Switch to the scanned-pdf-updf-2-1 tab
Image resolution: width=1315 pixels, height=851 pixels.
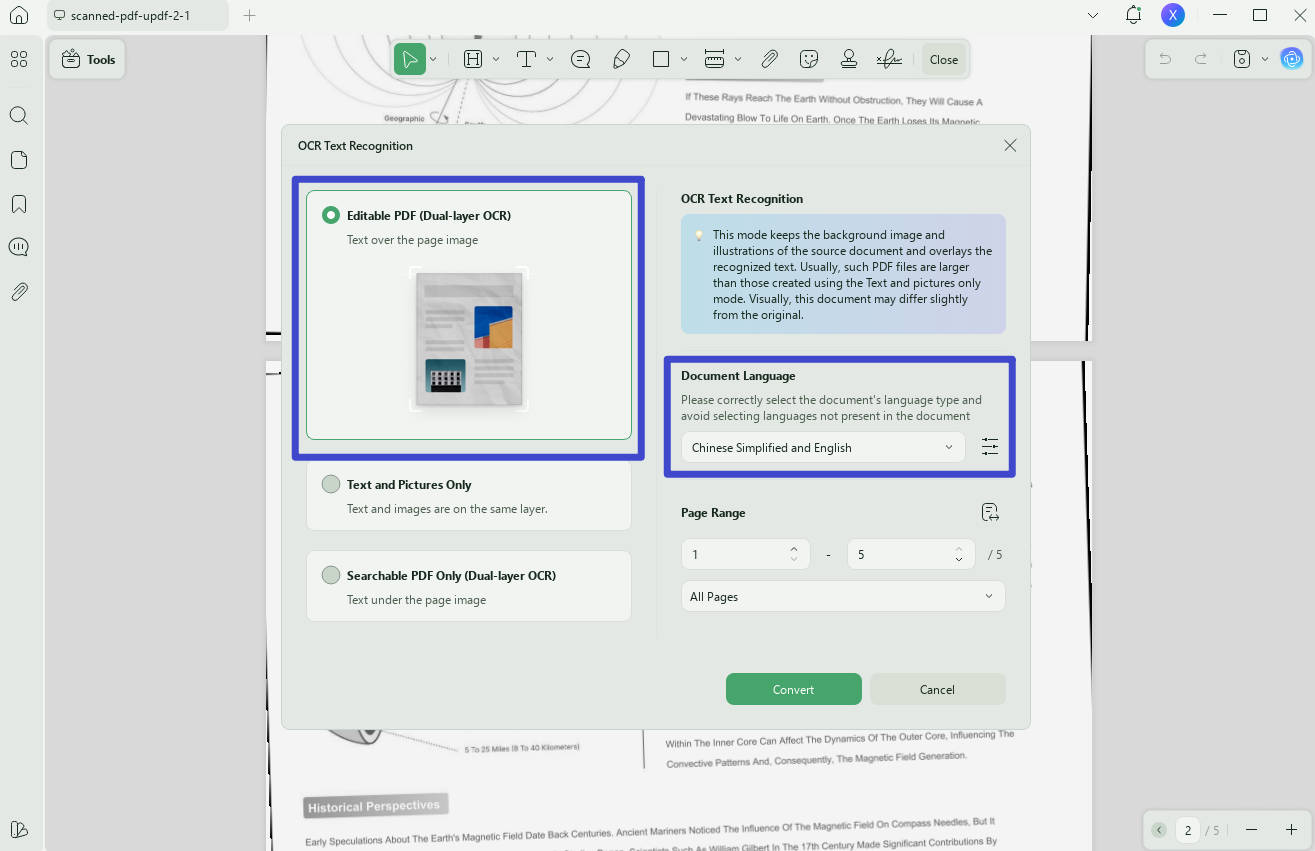pos(137,15)
